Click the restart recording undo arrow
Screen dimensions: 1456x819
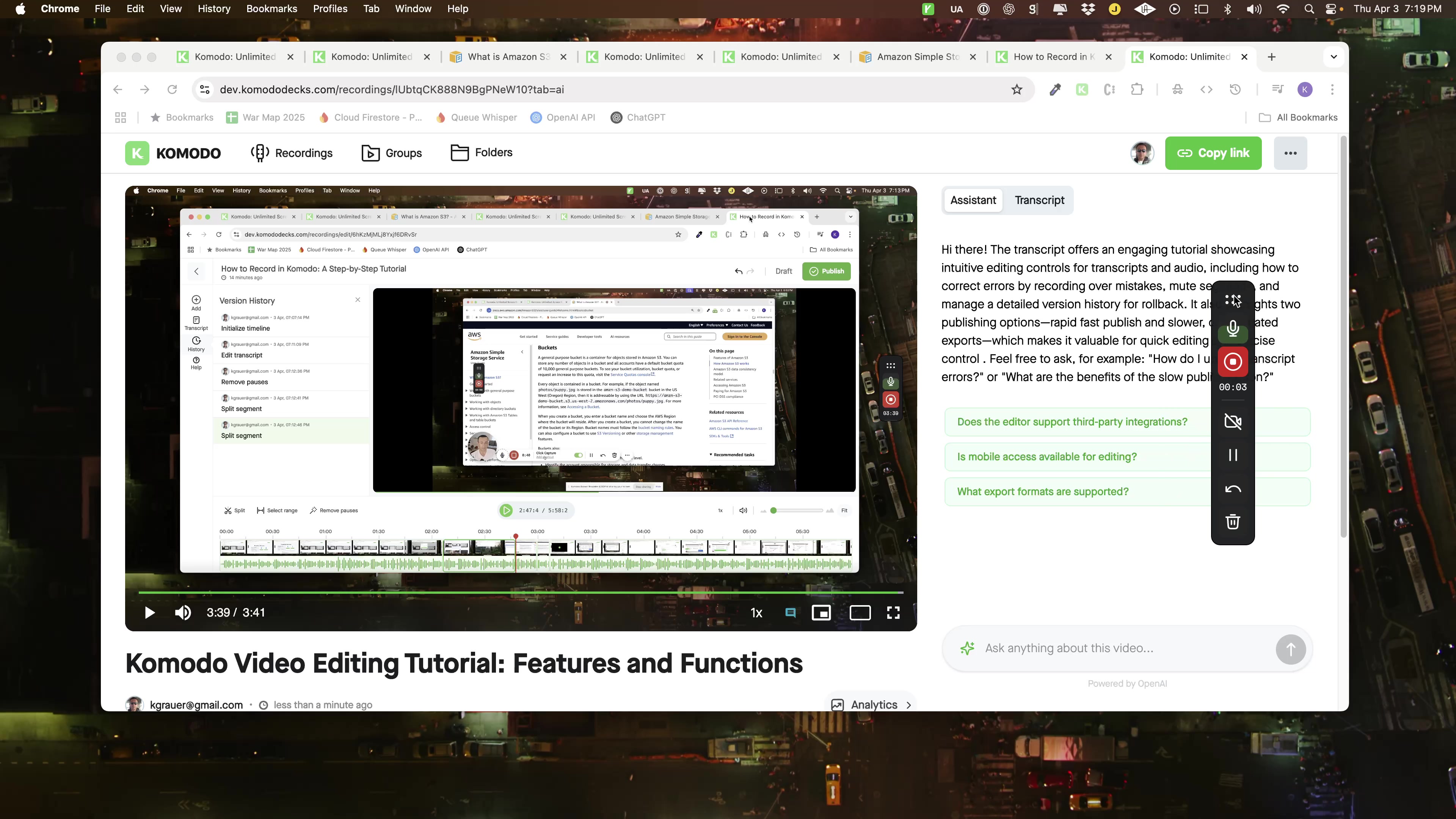(x=1233, y=490)
